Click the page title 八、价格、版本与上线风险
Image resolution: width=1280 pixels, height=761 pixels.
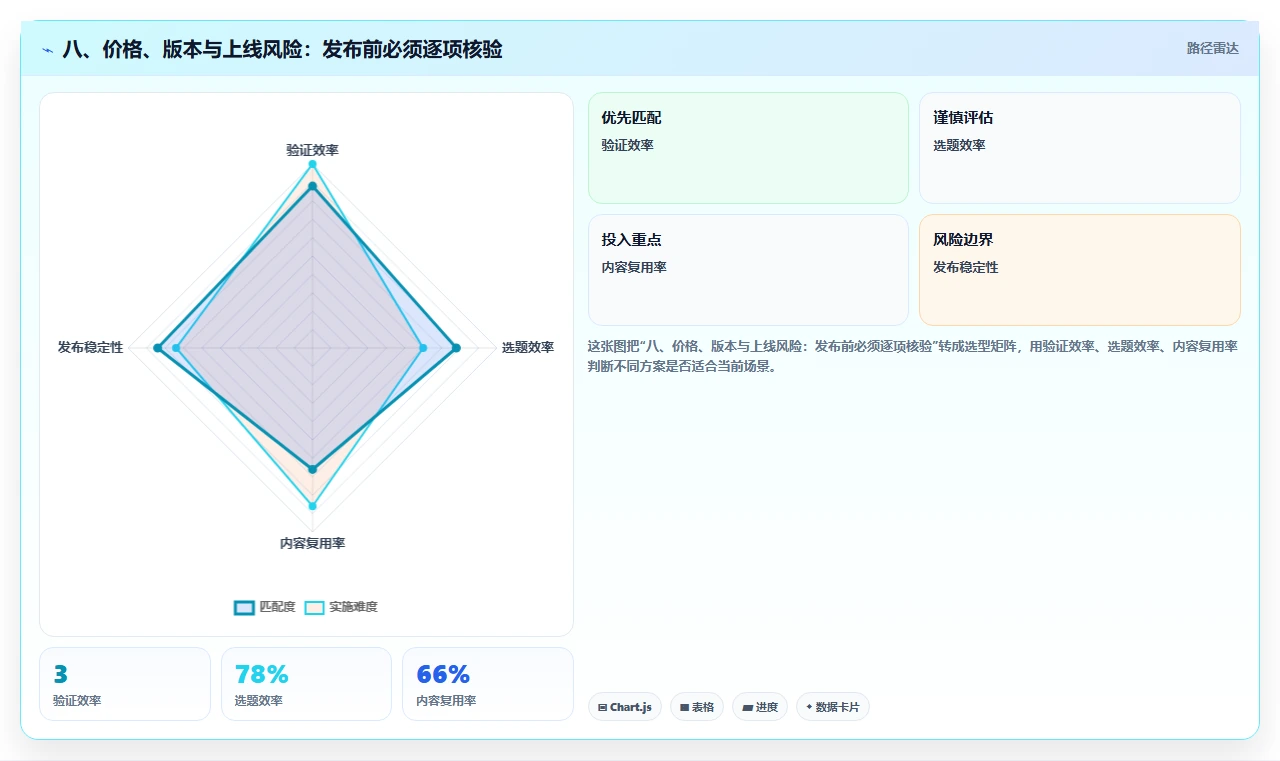click(x=282, y=49)
